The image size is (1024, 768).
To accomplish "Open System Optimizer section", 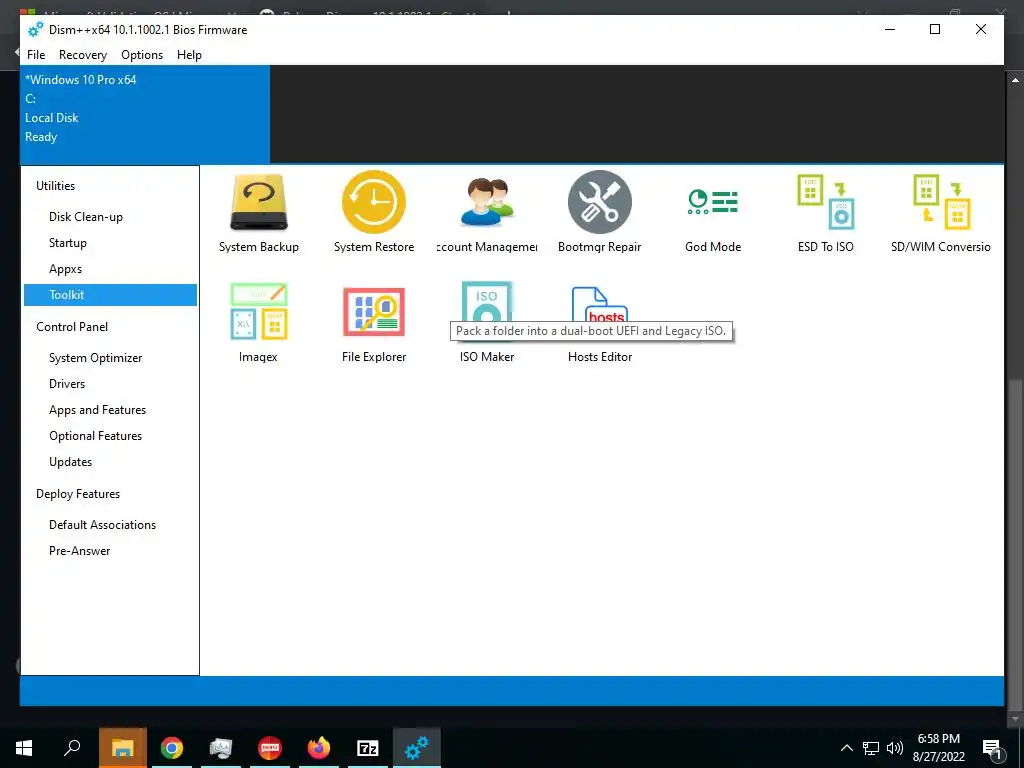I will coord(110,358).
